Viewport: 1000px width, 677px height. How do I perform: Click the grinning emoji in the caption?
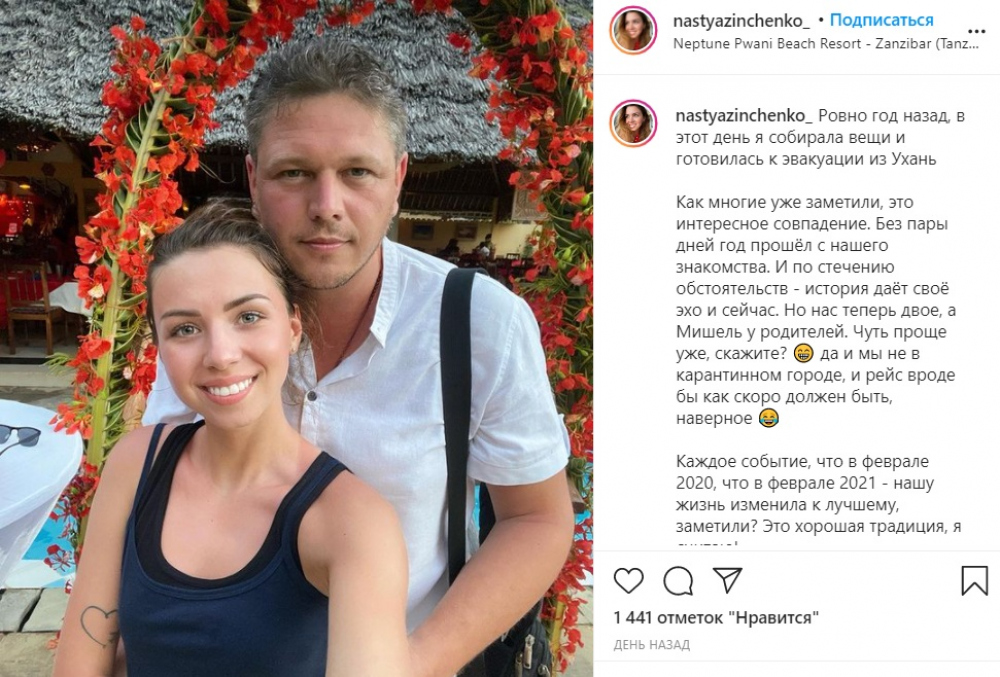coord(804,353)
